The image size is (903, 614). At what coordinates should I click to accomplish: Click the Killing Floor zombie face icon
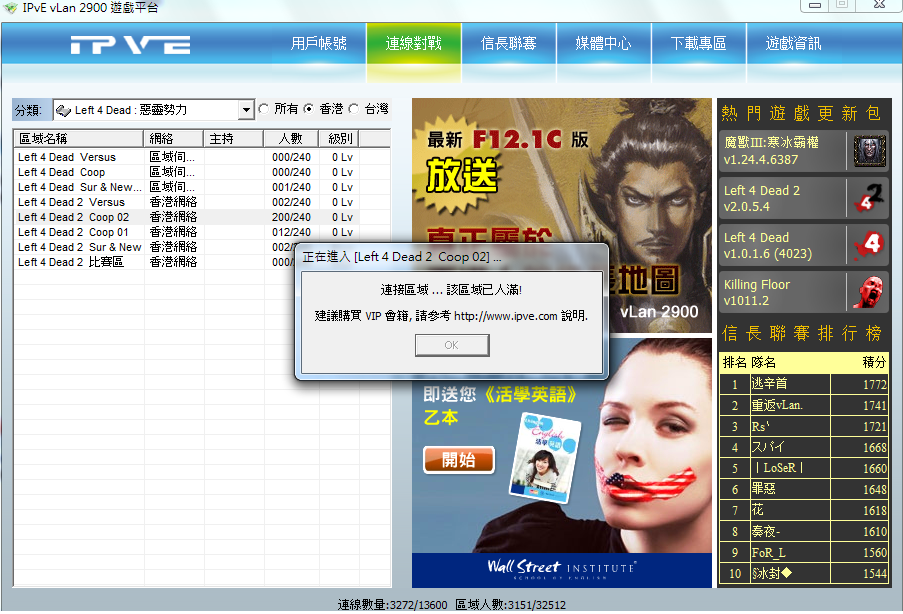pos(869,293)
